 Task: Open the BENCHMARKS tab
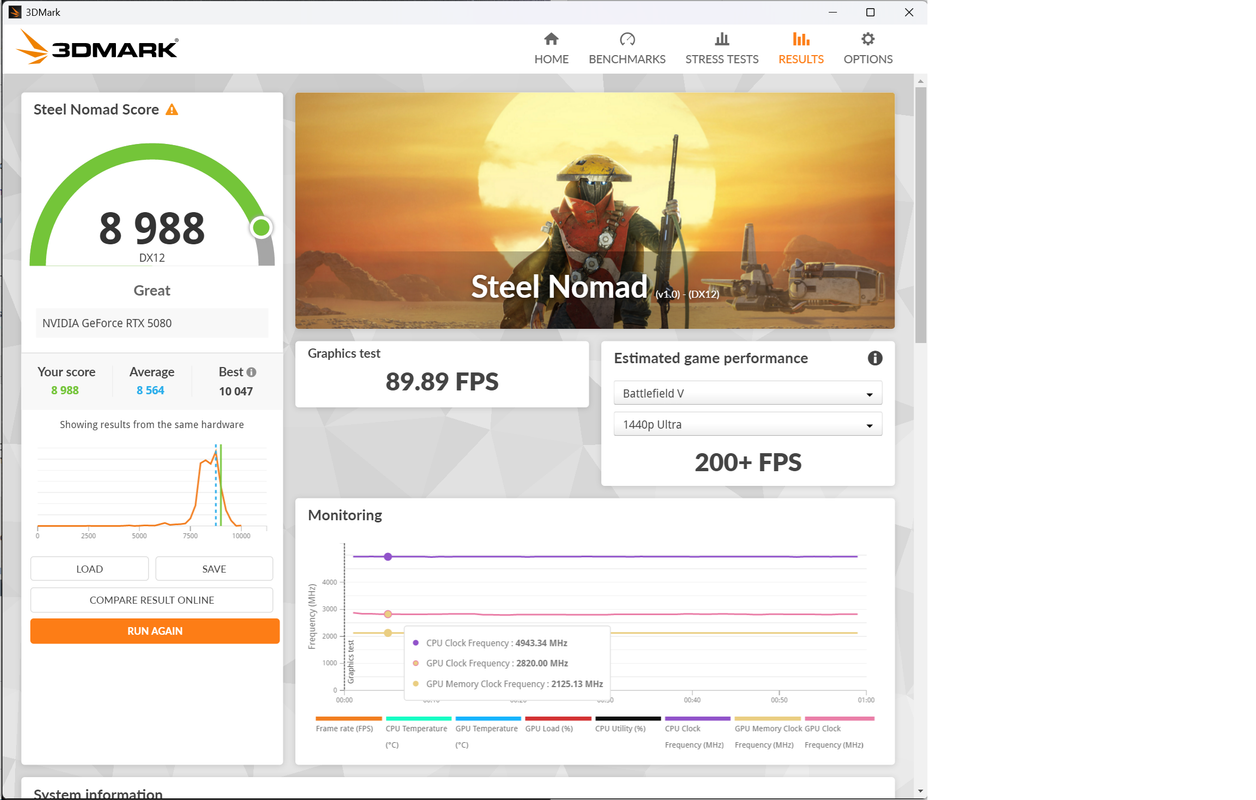point(627,48)
